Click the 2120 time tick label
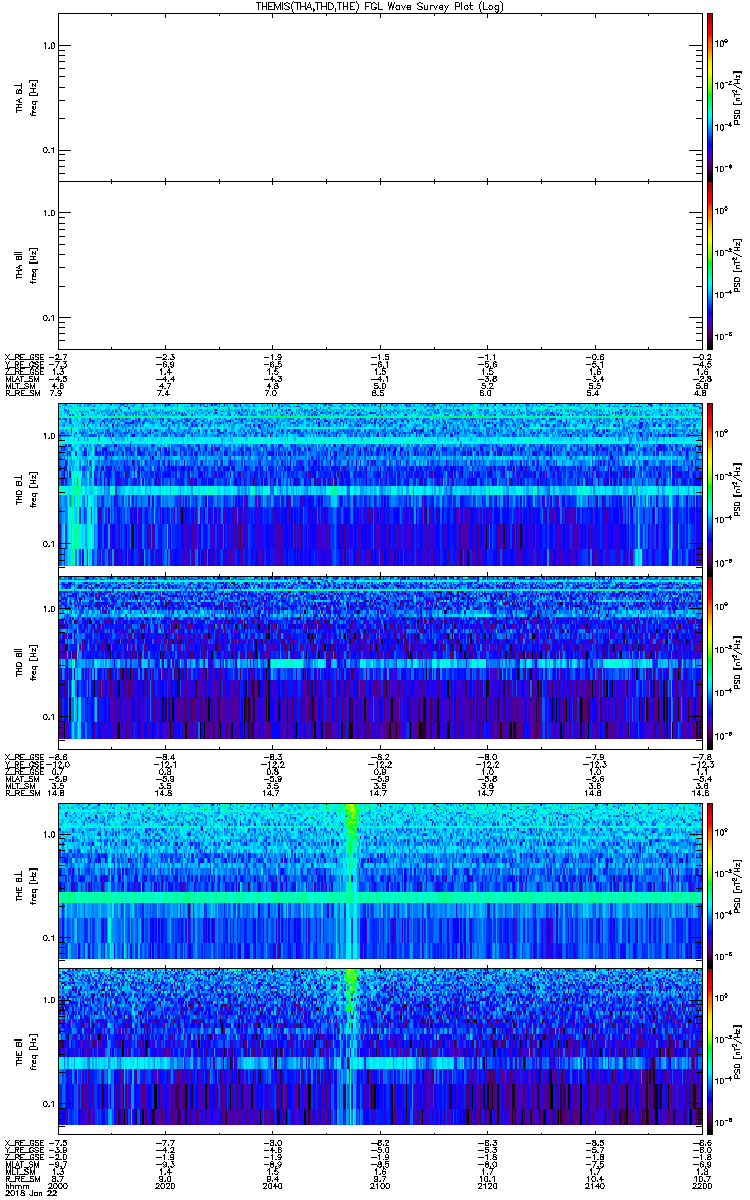This screenshot has width=750, height=1200. pyautogui.click(x=487, y=1184)
